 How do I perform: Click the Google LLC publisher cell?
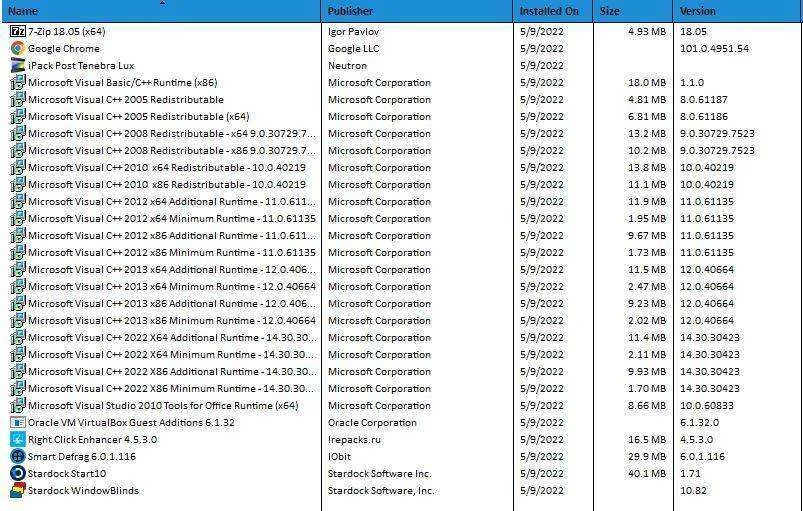click(353, 49)
